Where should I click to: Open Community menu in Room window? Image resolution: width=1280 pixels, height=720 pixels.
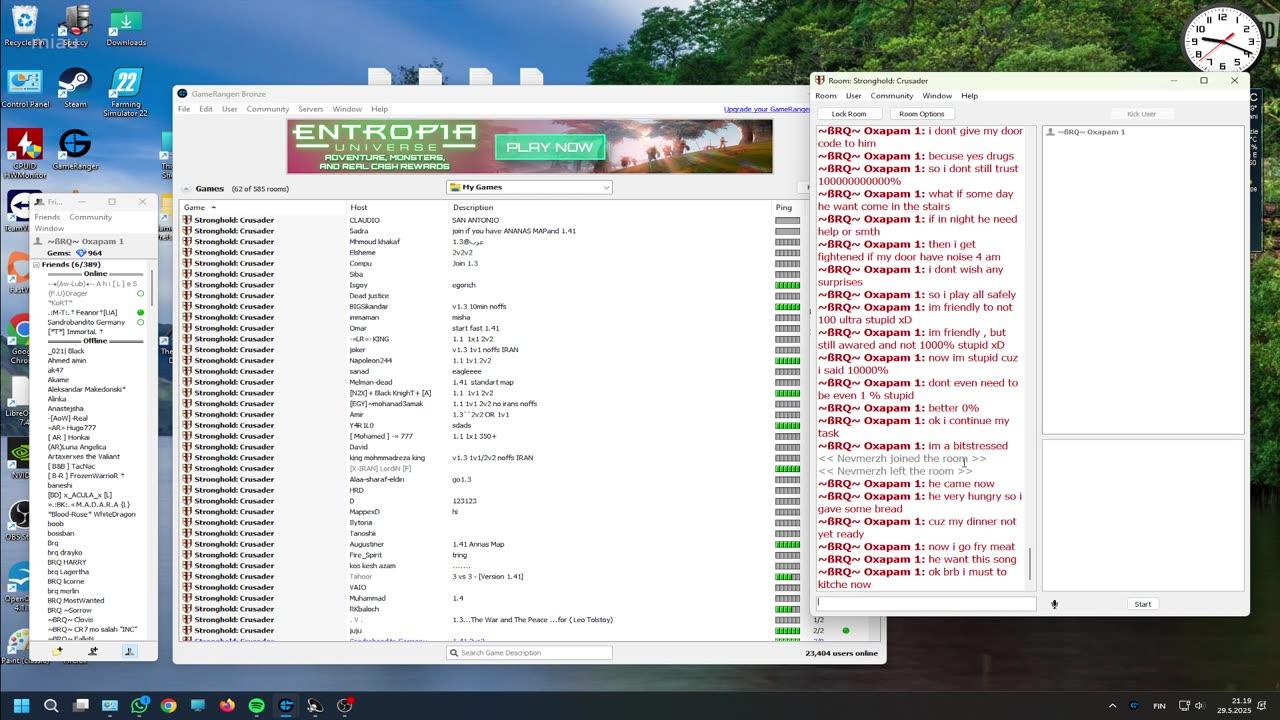tap(892, 96)
